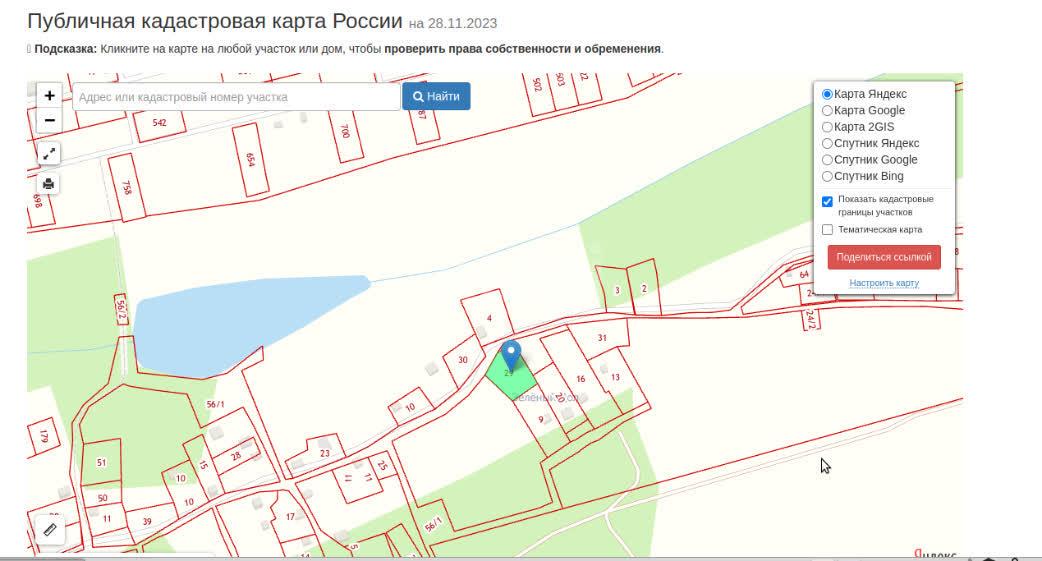Image resolution: width=1042 pixels, height=561 pixels.
Task: Click parcel number 50 on map
Action: click(102, 497)
